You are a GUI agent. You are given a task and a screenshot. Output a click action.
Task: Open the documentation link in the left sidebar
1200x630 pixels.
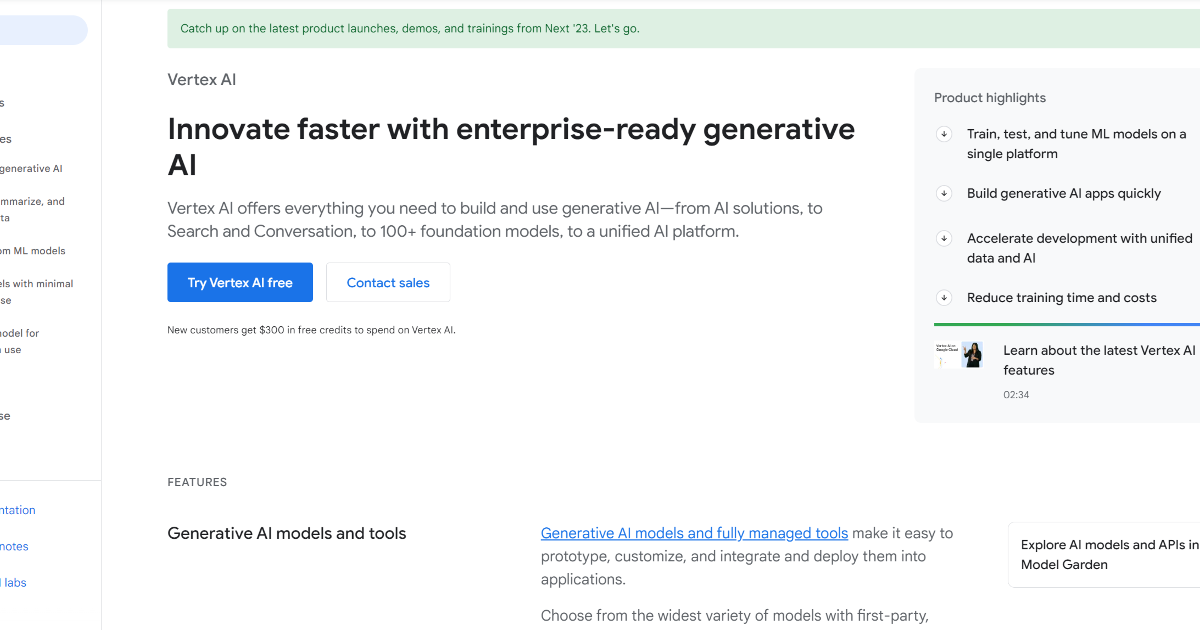(17, 509)
